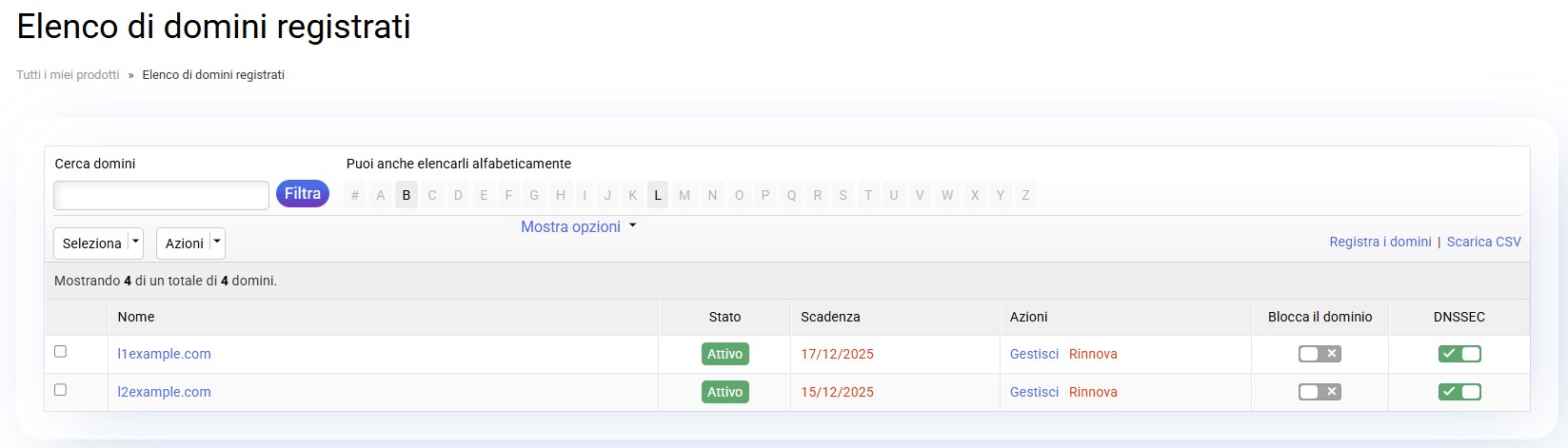Click Rinnova for l2example.com
The height and width of the screenshot is (448, 1568).
click(x=1093, y=392)
